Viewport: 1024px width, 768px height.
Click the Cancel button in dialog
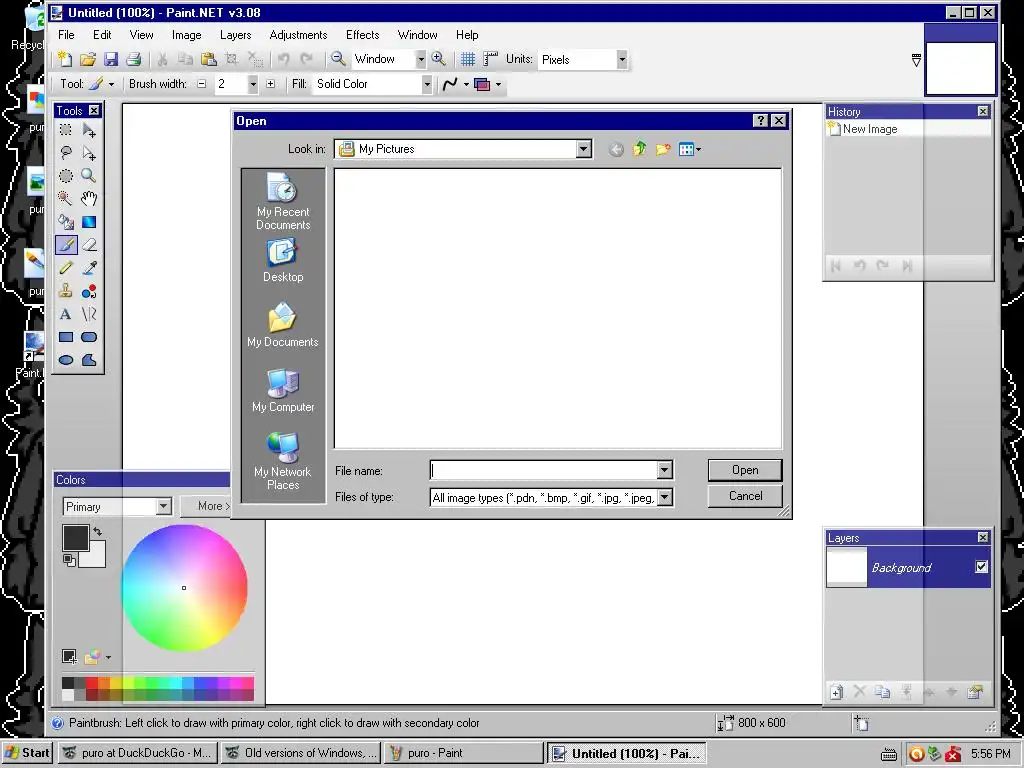(745, 496)
